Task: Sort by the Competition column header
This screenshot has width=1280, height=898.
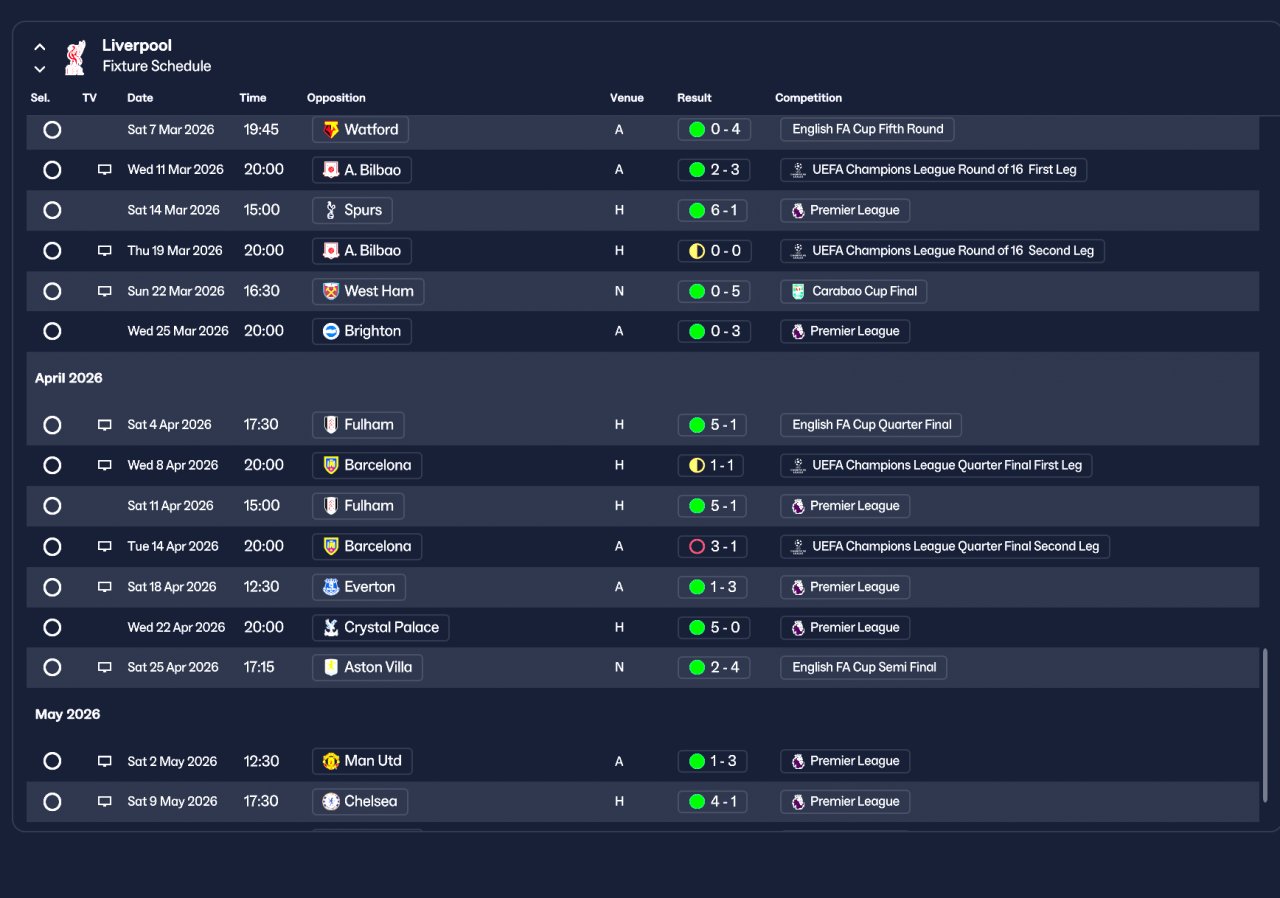Action: tap(808, 98)
